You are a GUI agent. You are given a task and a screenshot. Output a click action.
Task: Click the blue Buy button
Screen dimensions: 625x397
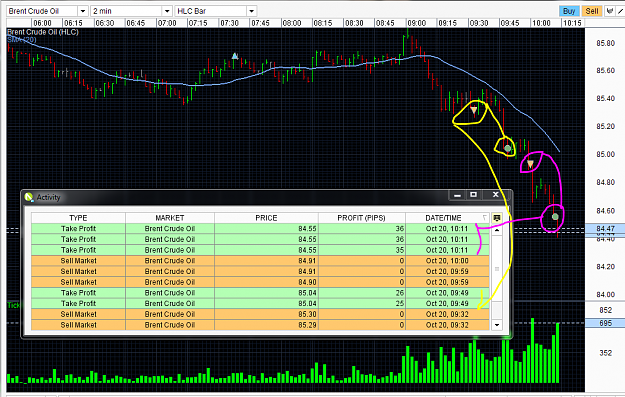[569, 11]
